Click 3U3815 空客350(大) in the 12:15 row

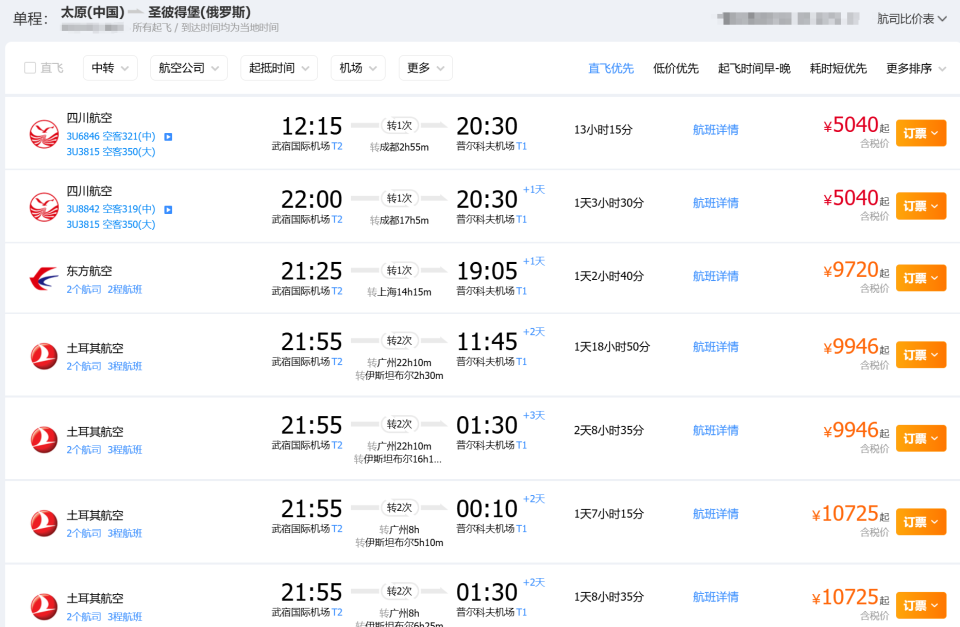pyautogui.click(x=111, y=151)
